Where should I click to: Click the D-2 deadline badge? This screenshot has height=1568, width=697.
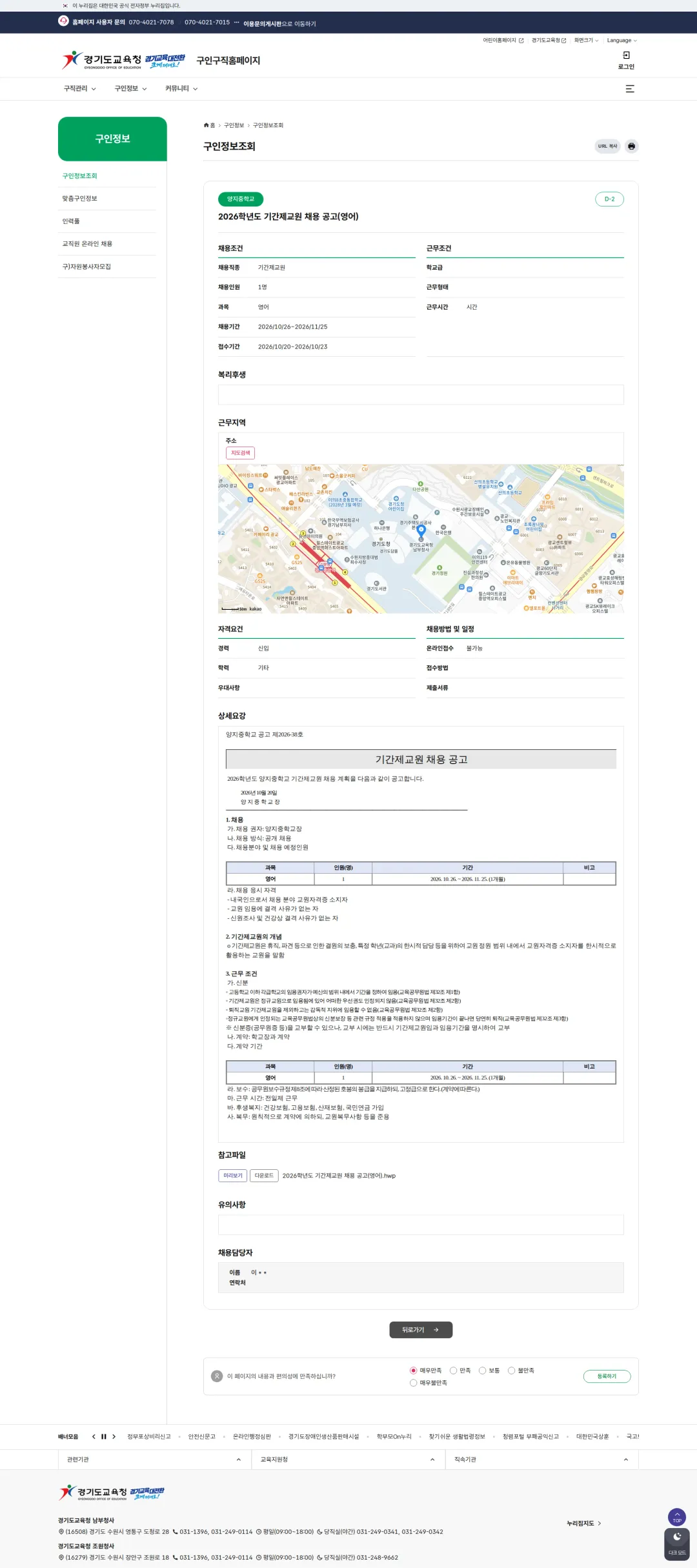(609, 199)
